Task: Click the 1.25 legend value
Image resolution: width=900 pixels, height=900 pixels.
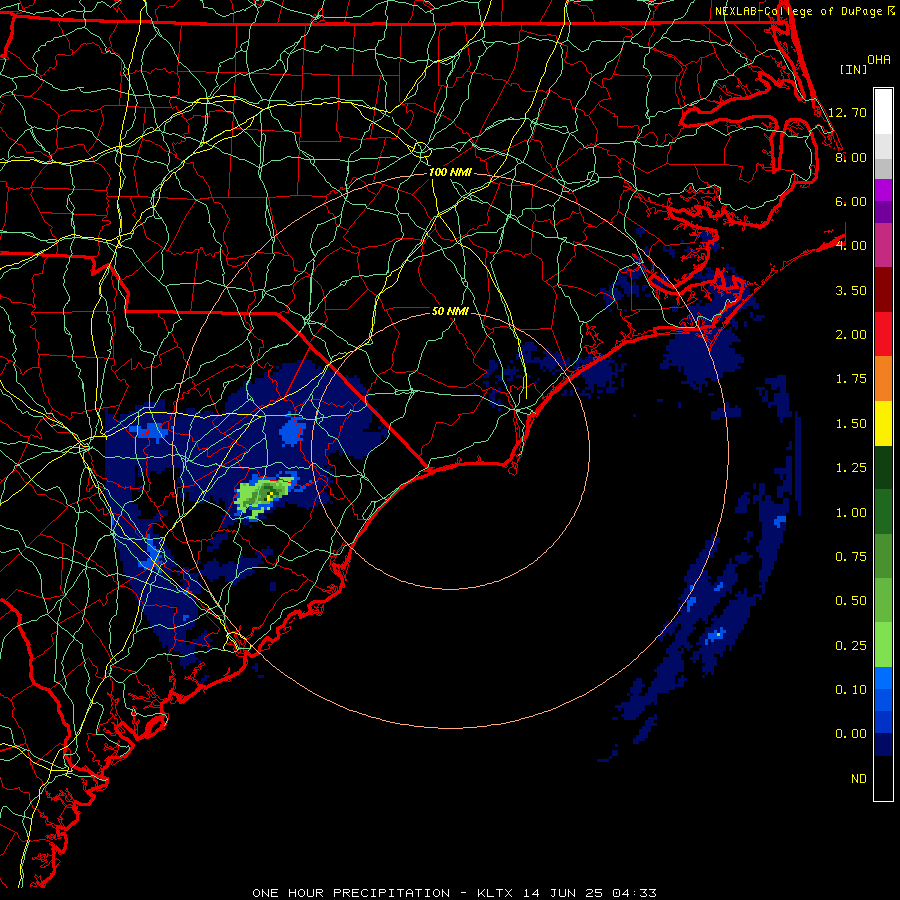Action: tap(851, 468)
